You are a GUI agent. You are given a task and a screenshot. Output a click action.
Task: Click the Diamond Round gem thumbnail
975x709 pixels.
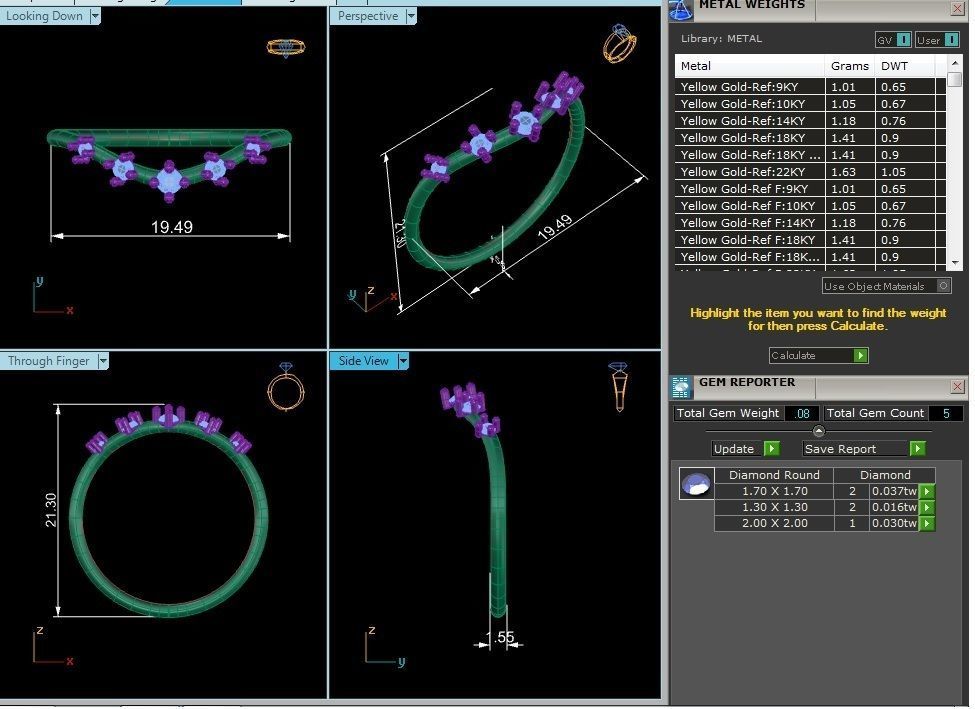[x=696, y=484]
